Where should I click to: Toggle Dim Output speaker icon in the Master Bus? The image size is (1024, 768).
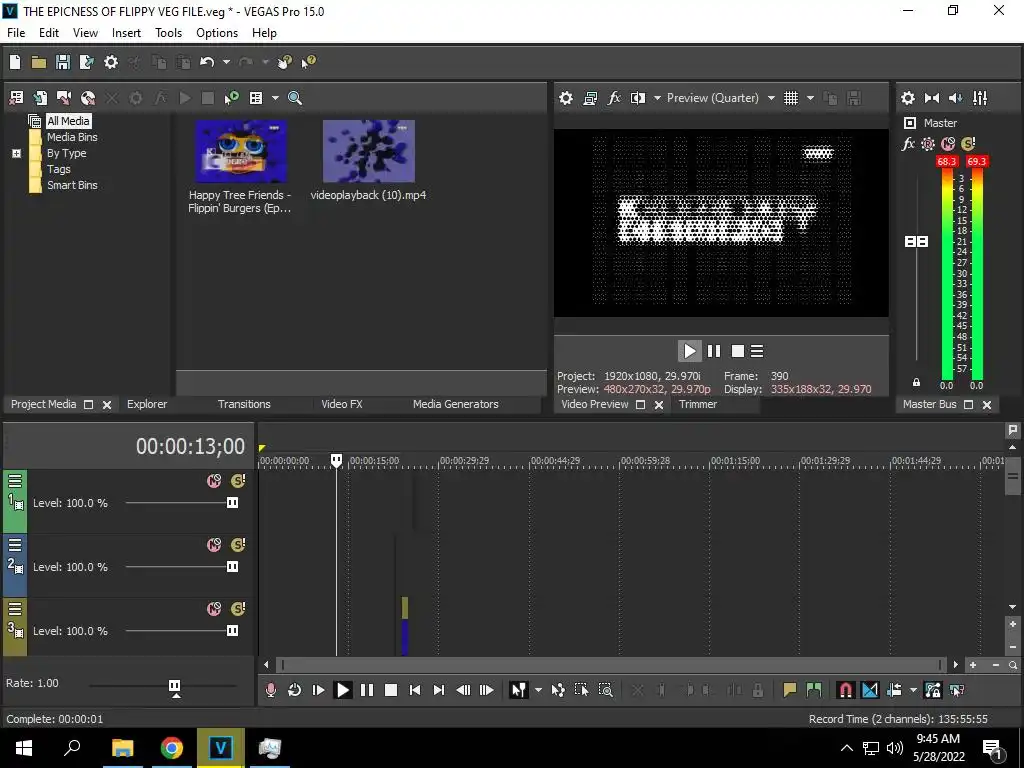955,98
